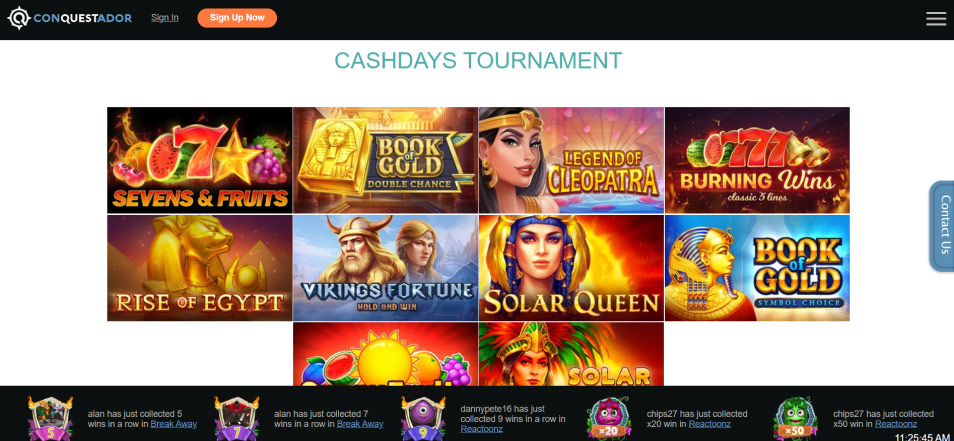
Task: Launch the Solar Queen game
Action: pos(571,268)
